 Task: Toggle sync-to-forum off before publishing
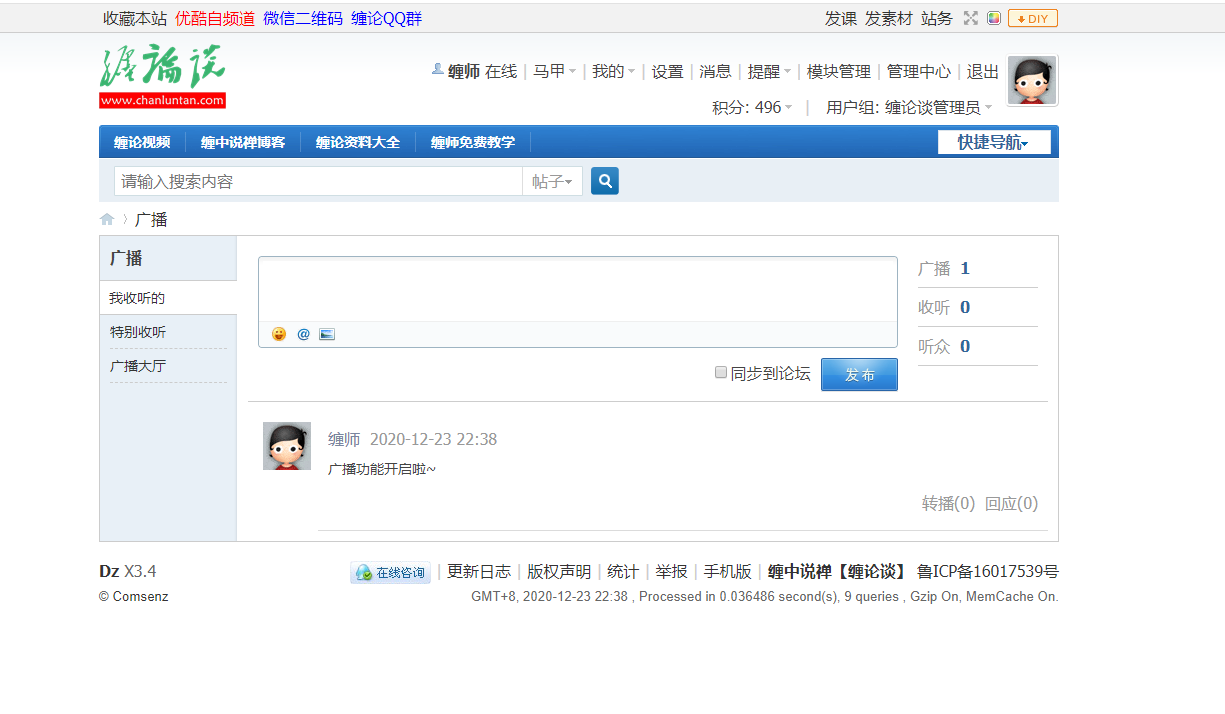point(721,372)
